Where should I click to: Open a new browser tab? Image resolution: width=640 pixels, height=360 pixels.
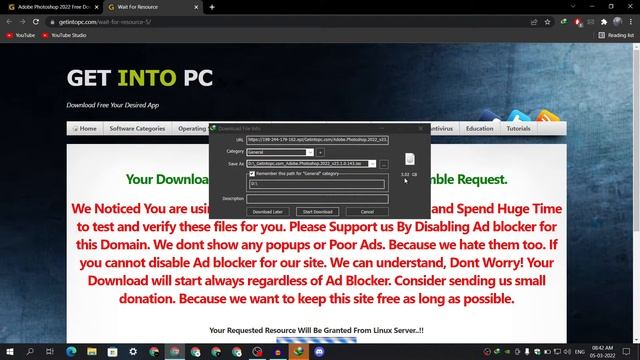(212, 7)
